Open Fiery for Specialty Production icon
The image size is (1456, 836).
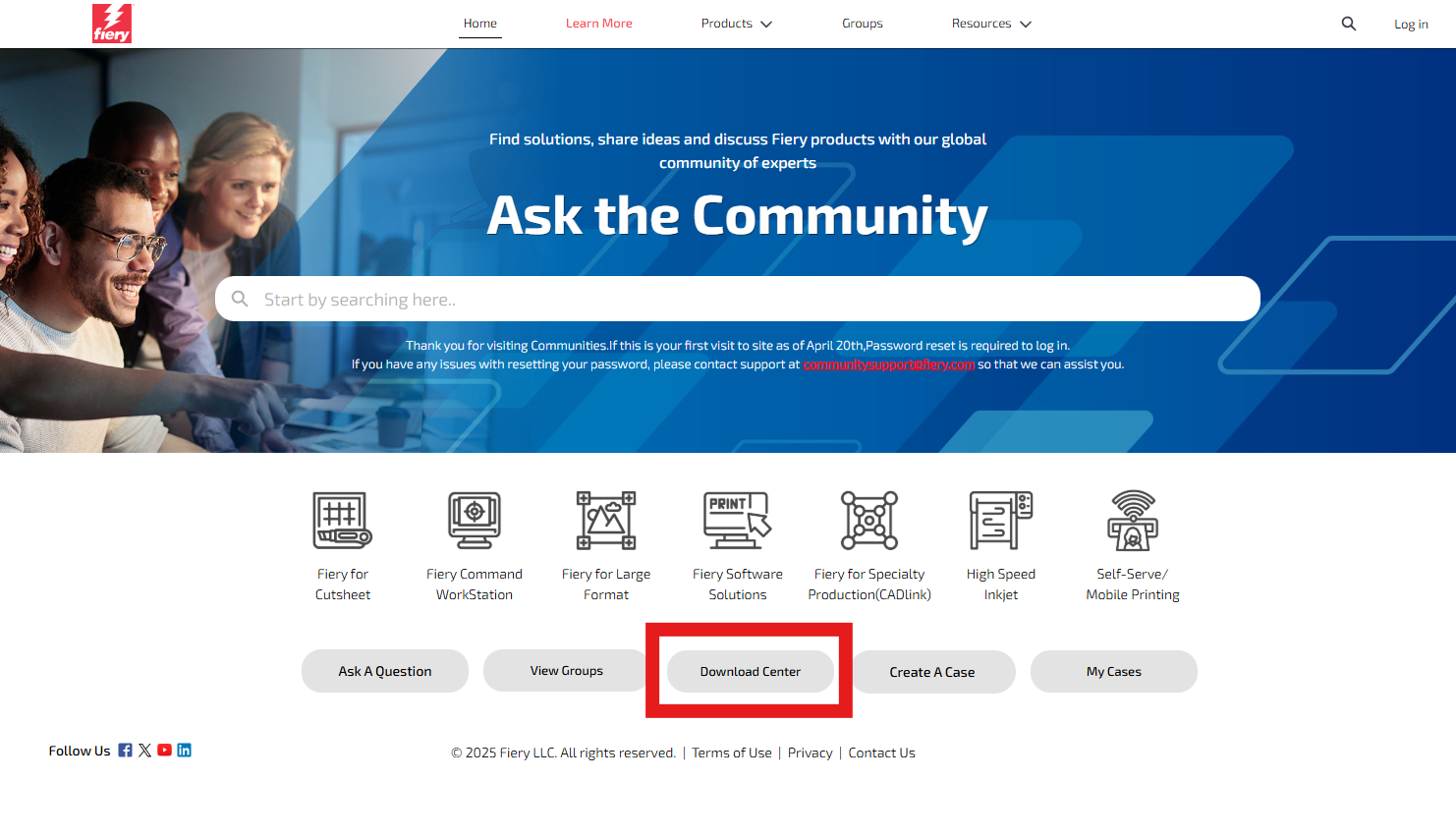[x=869, y=520]
